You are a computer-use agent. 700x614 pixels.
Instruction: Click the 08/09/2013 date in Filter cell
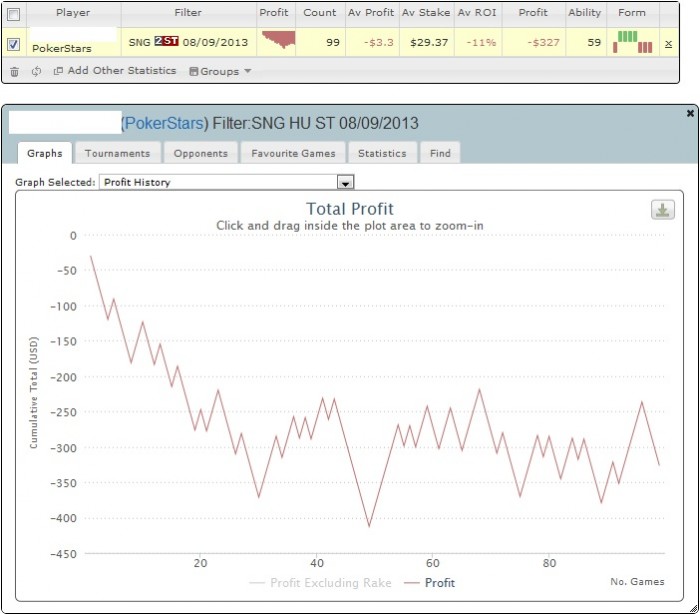tap(215, 42)
